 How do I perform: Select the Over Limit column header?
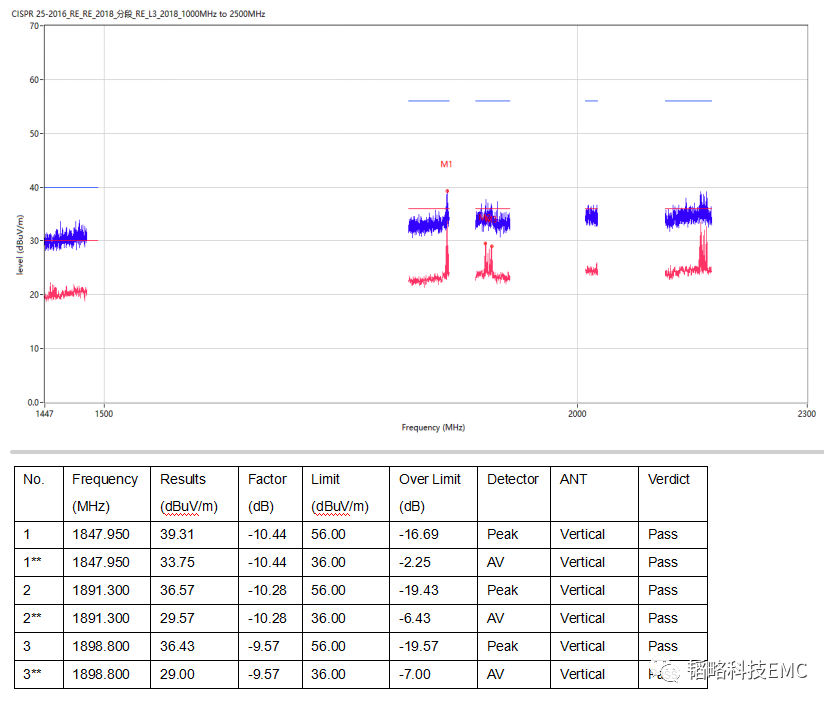[430, 480]
